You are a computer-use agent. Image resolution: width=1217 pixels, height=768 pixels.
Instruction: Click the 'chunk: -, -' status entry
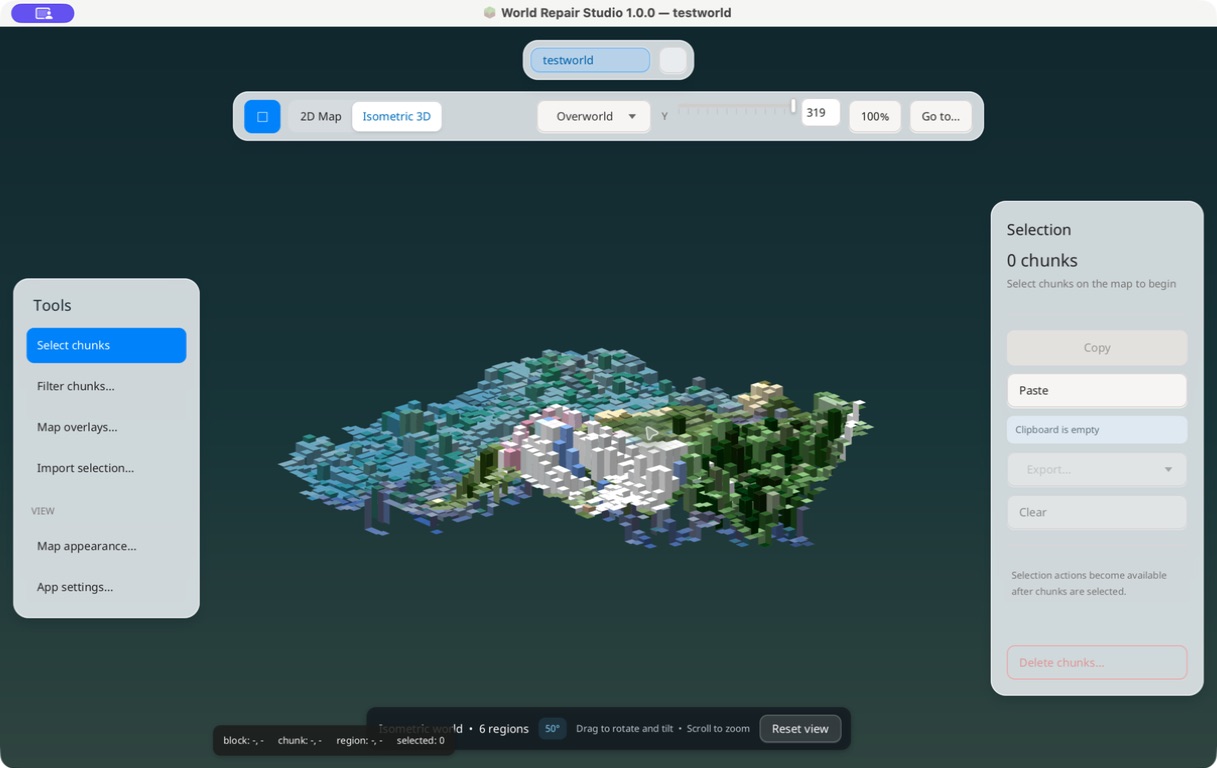[x=300, y=741]
